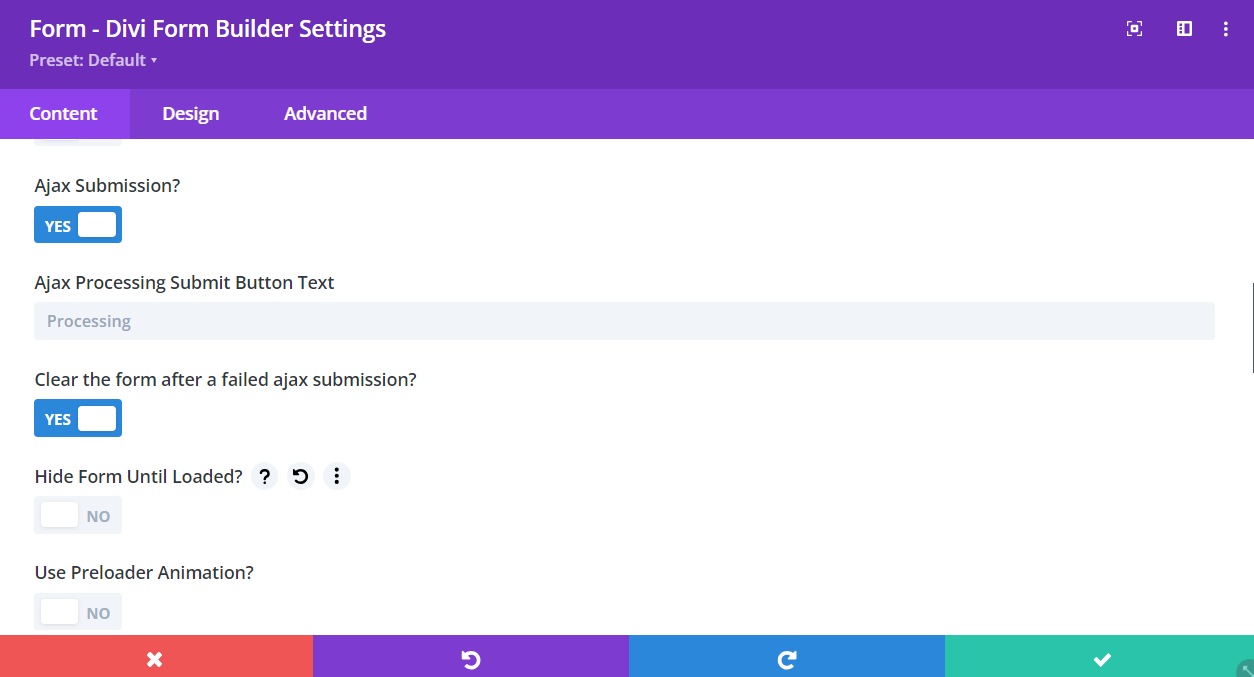The image size is (1254, 677).
Task: Undo the last settings change
Action: tap(470, 658)
